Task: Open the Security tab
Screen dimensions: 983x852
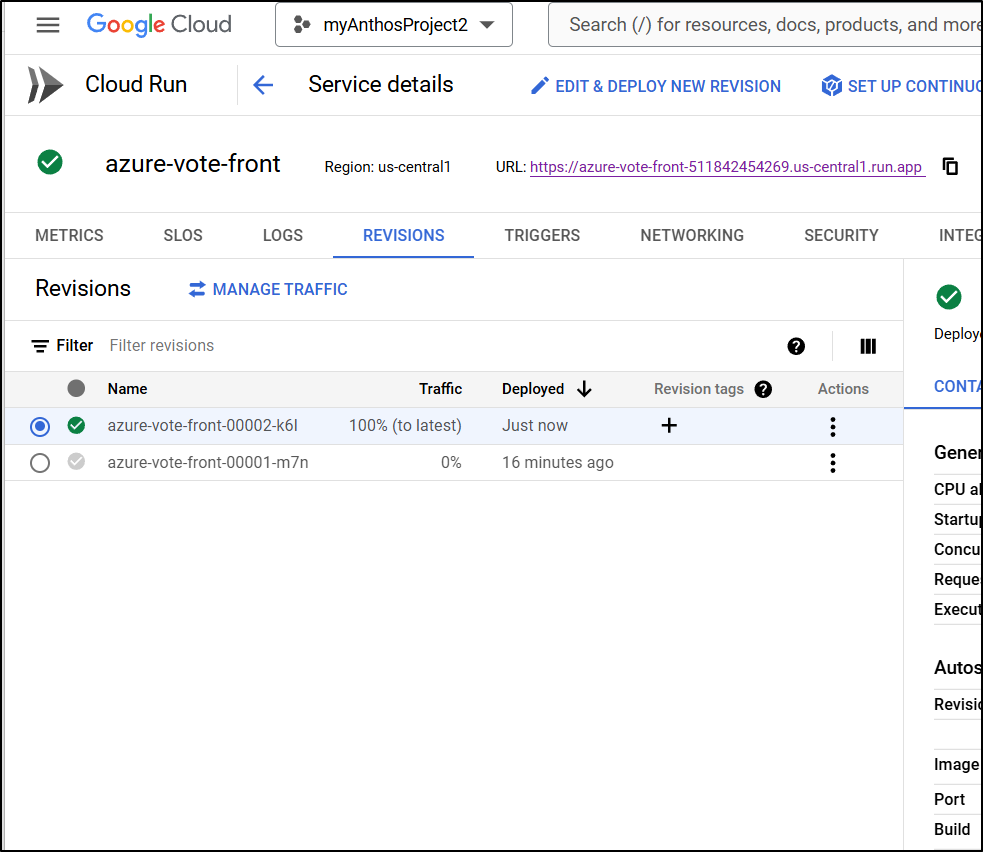Action: [841, 235]
